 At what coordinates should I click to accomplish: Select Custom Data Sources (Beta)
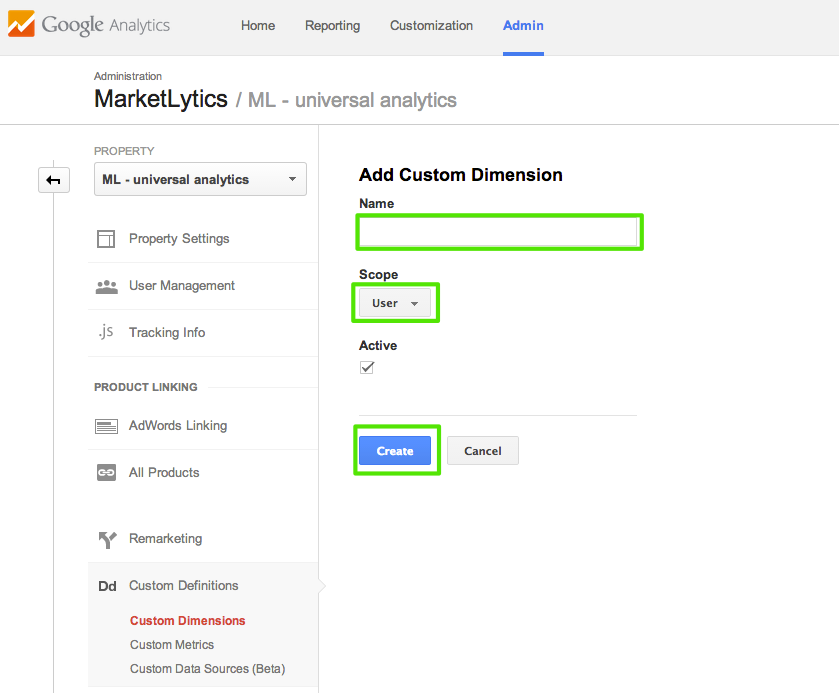[x=207, y=669]
